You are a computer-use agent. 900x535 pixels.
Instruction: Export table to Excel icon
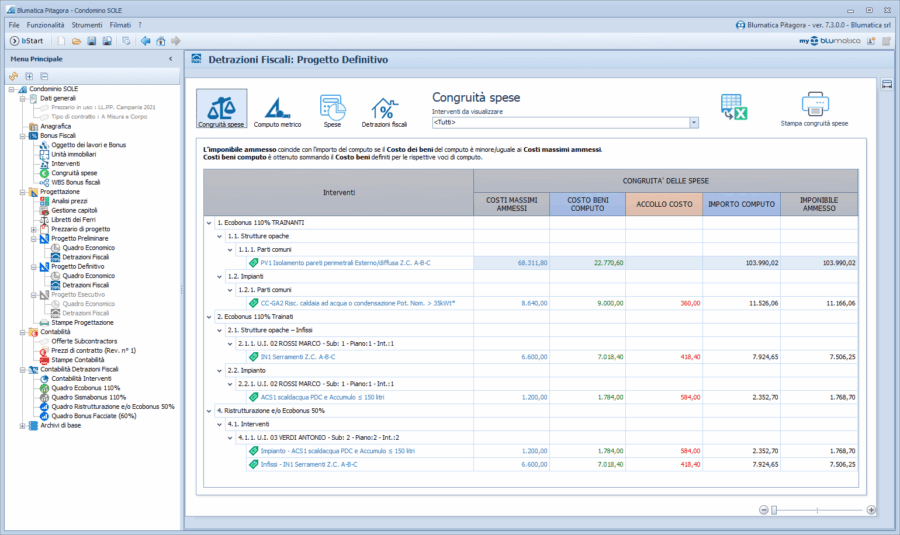click(734, 107)
